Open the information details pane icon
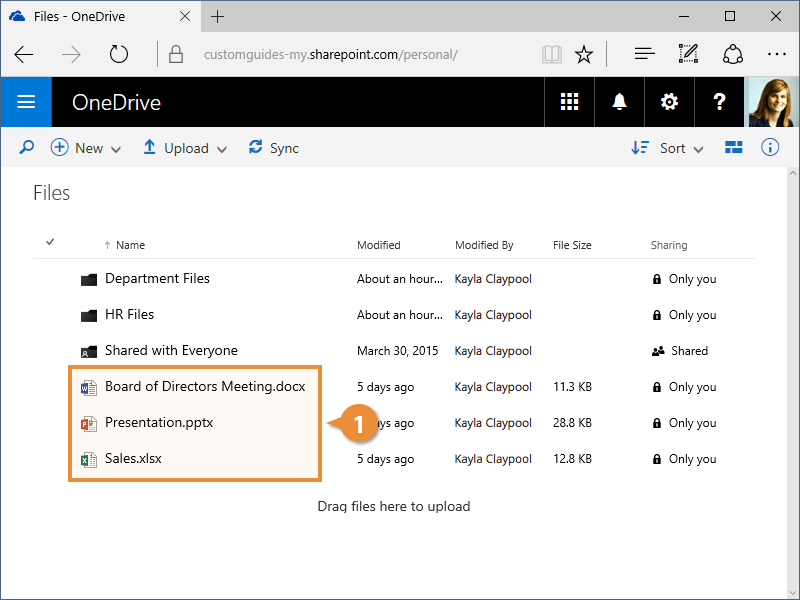 [x=770, y=148]
